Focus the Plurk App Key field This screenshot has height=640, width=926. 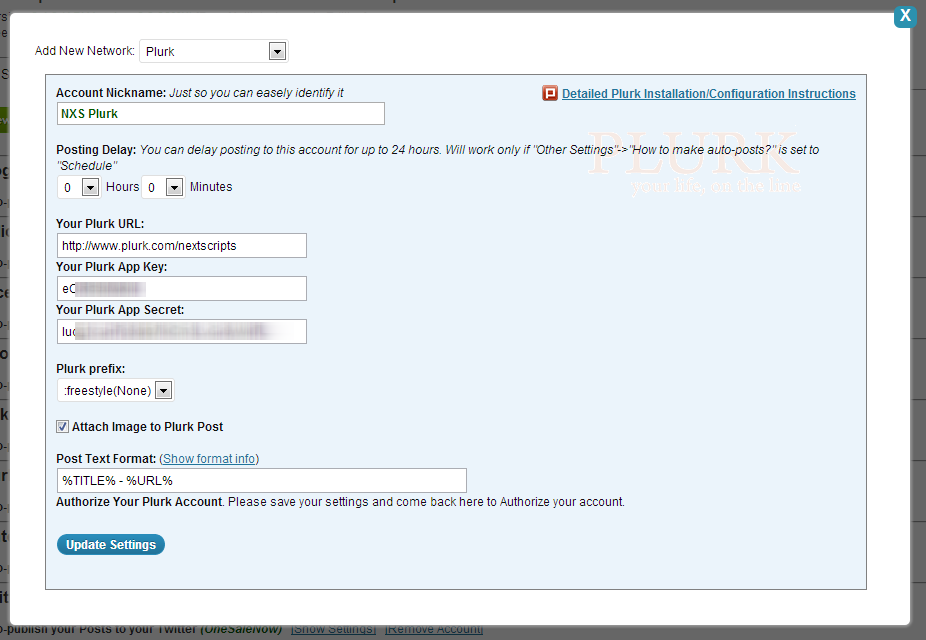tap(182, 289)
